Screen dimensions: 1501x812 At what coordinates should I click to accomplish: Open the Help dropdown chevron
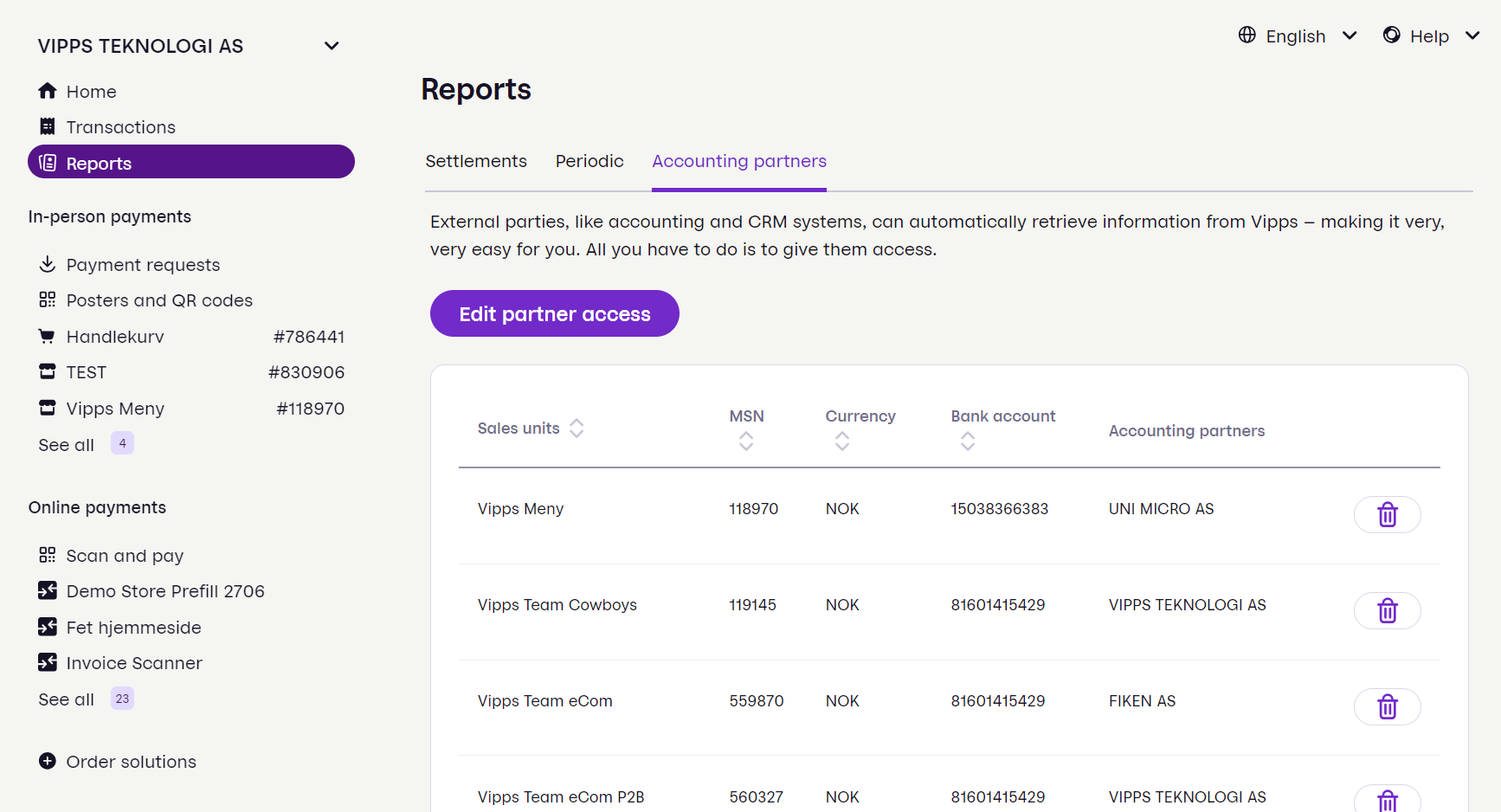coord(1472,35)
